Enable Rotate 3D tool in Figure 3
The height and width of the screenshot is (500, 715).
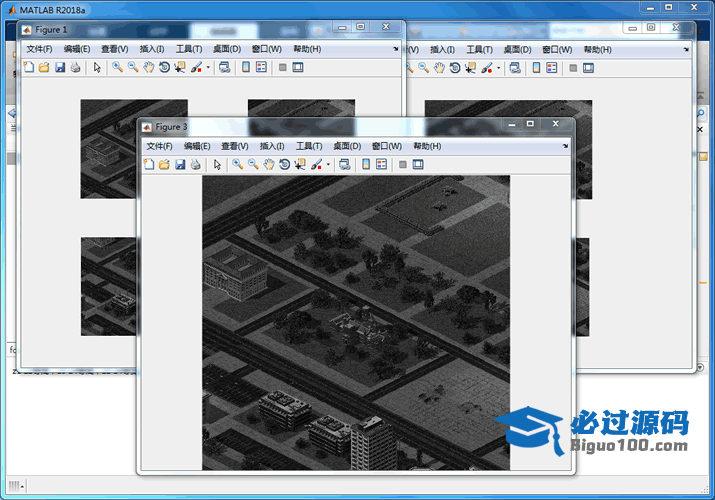tap(285, 165)
